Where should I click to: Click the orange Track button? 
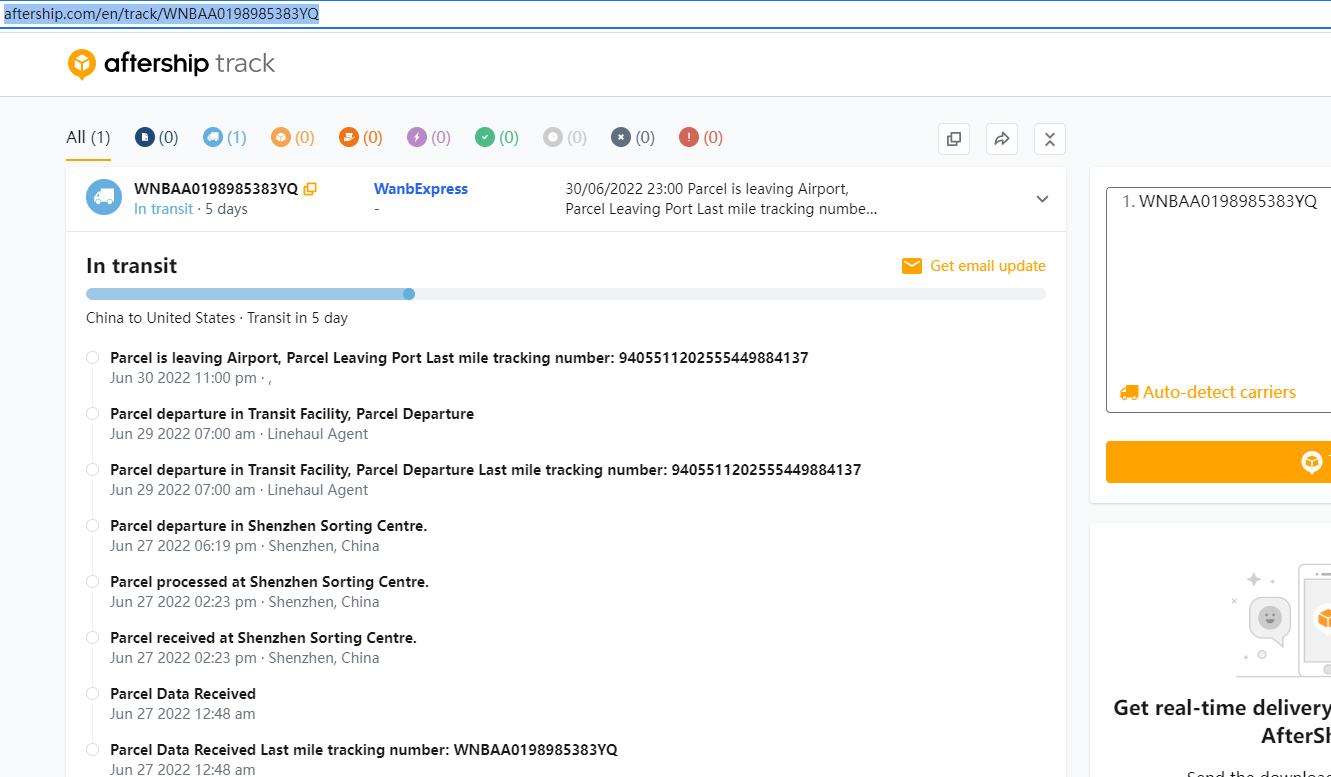coord(1218,462)
